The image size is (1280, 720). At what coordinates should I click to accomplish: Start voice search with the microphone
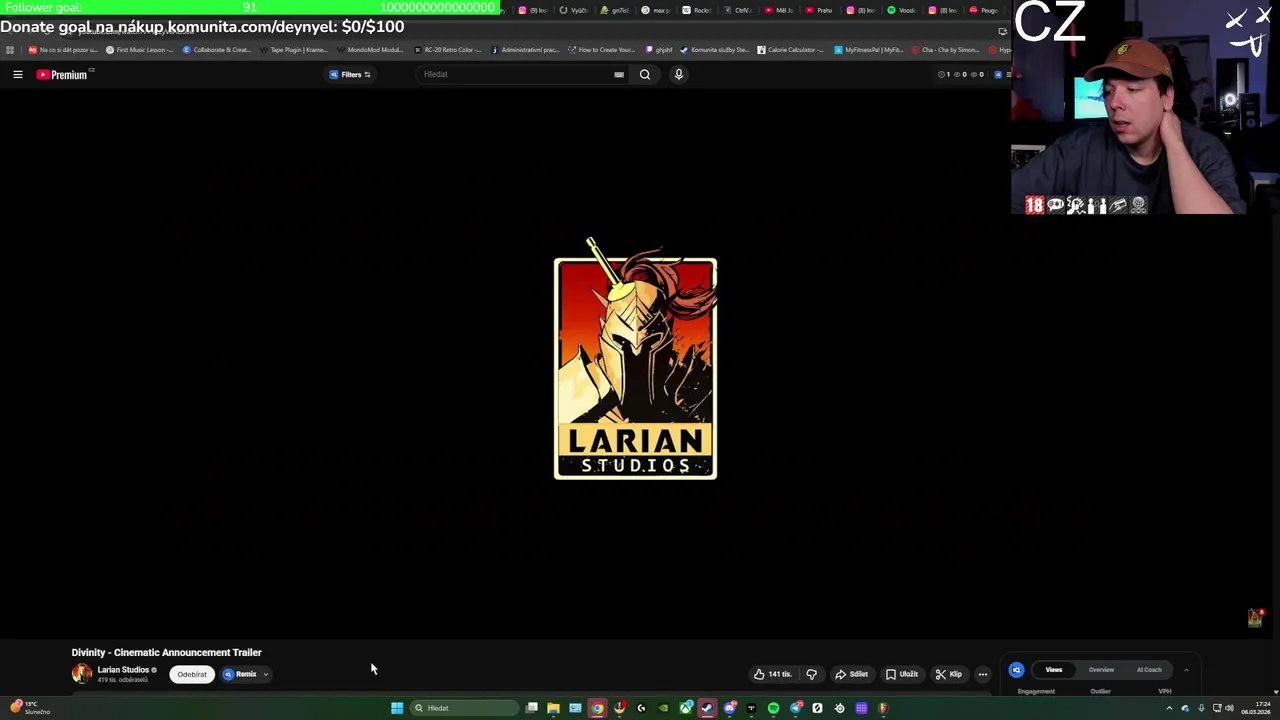click(678, 74)
